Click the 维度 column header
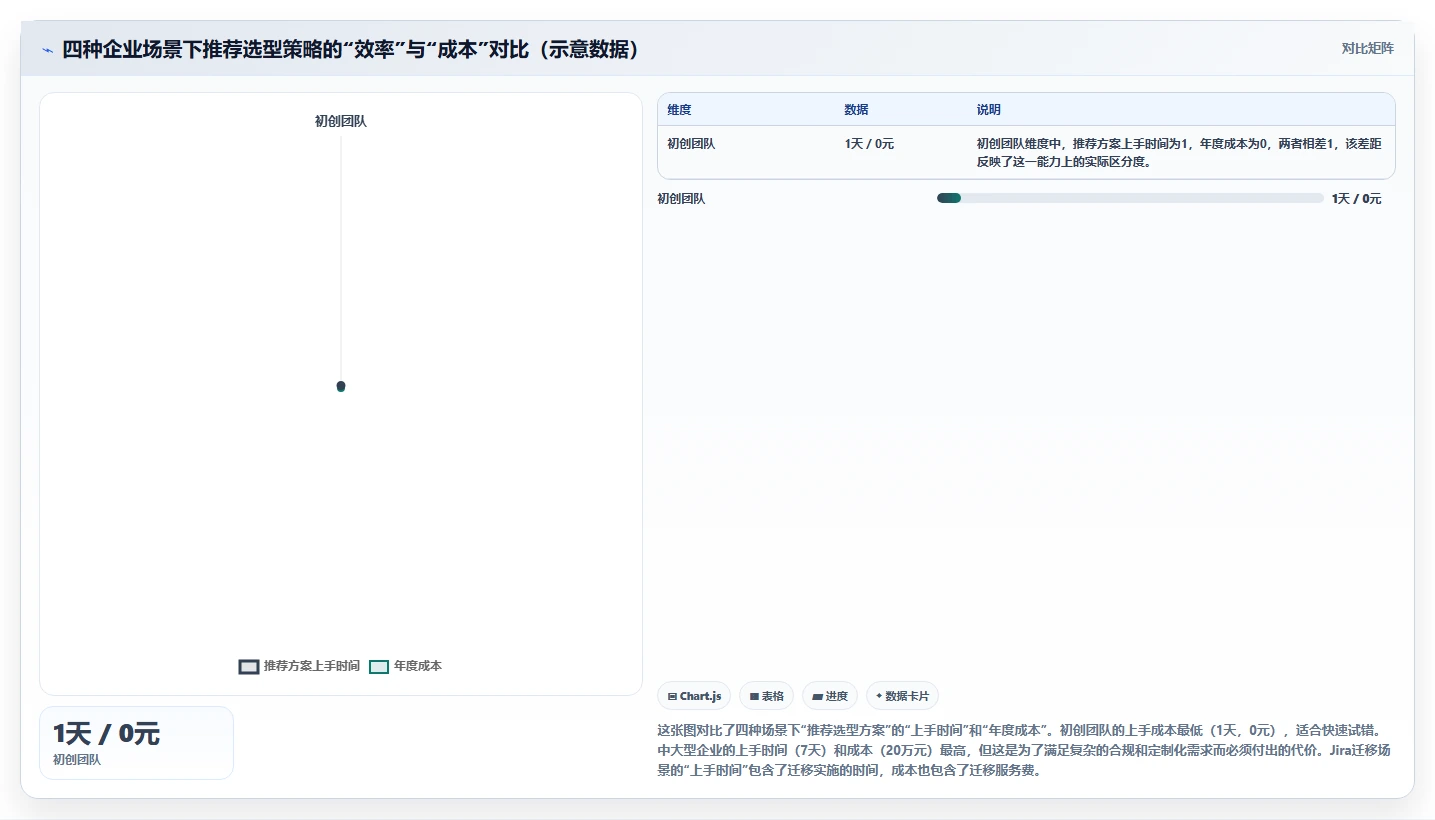Viewport: 1435px width, 820px height. [x=680, y=110]
